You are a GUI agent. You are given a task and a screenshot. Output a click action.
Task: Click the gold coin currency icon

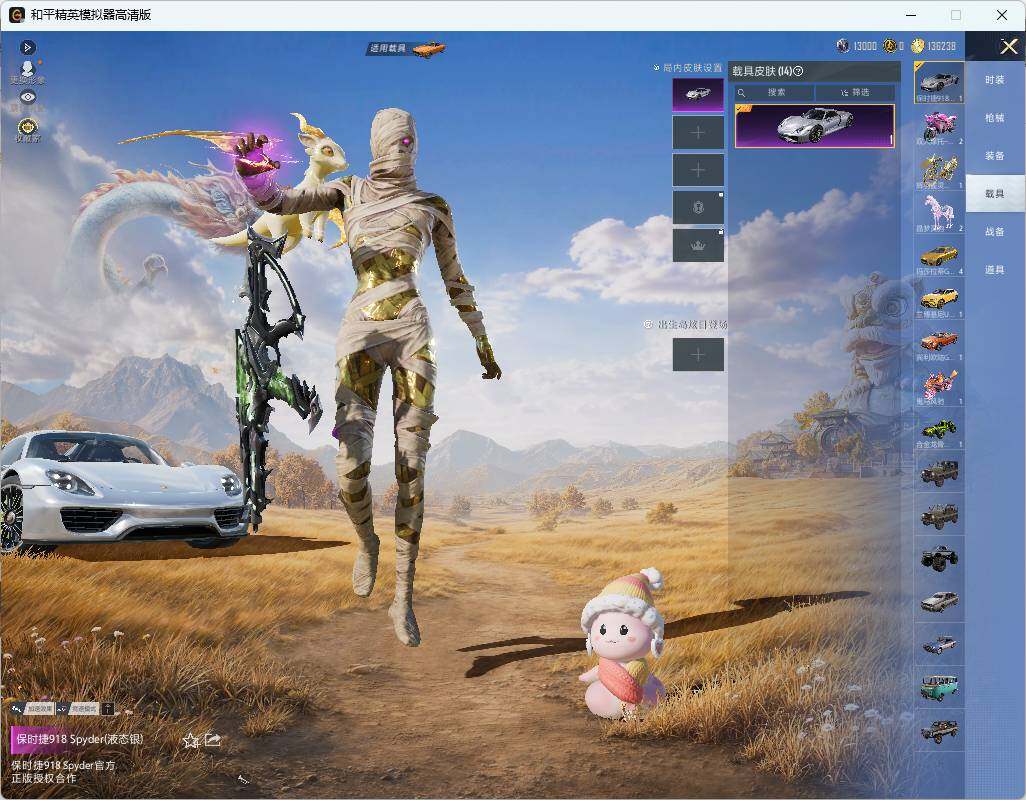pyautogui.click(x=917, y=45)
